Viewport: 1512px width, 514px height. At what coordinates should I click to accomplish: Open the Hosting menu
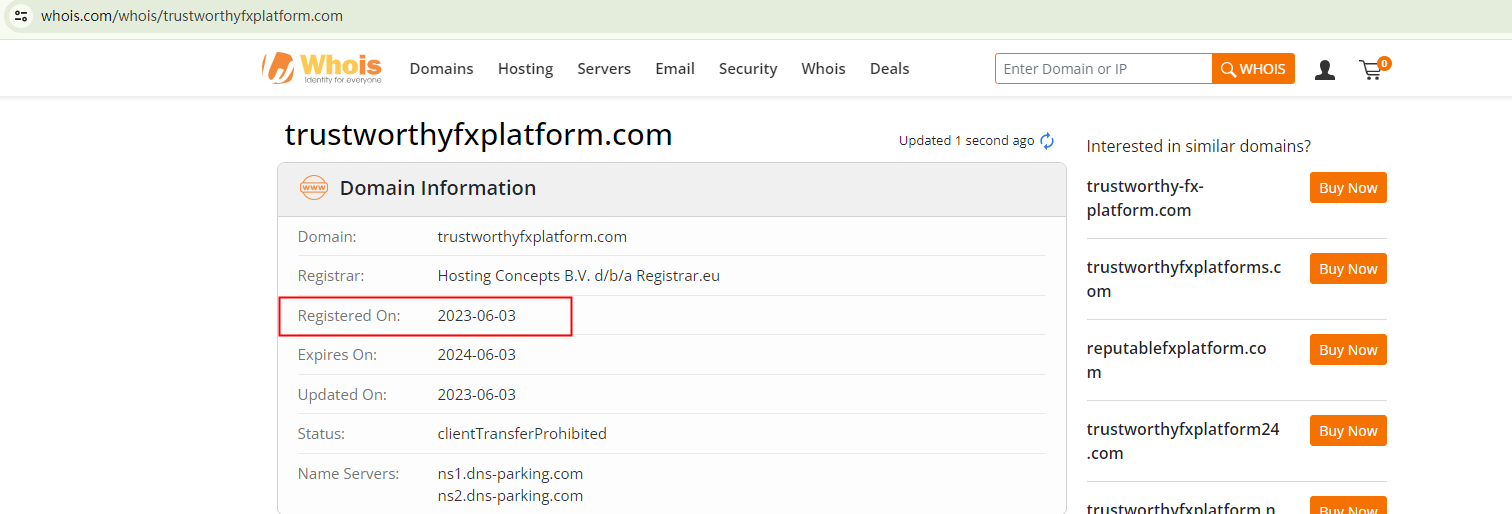pyautogui.click(x=525, y=69)
